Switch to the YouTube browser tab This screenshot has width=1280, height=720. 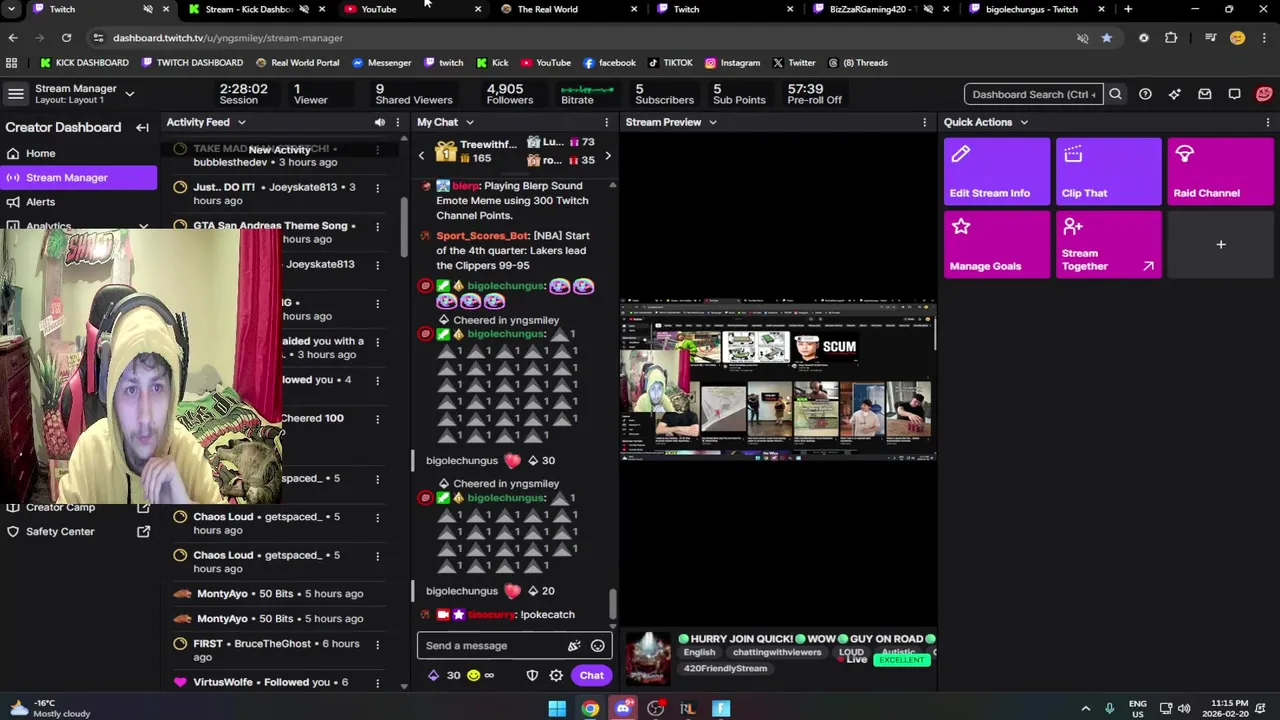click(410, 9)
